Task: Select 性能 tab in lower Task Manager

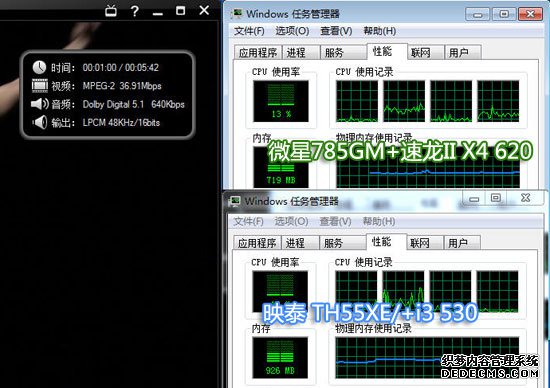Action: [386, 242]
